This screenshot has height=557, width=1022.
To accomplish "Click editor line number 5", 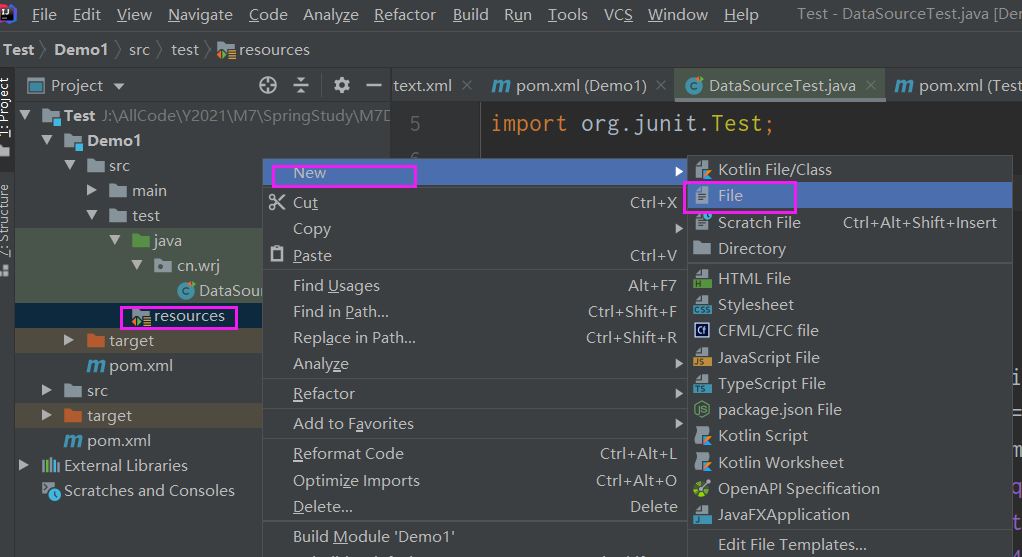I will pos(415,124).
